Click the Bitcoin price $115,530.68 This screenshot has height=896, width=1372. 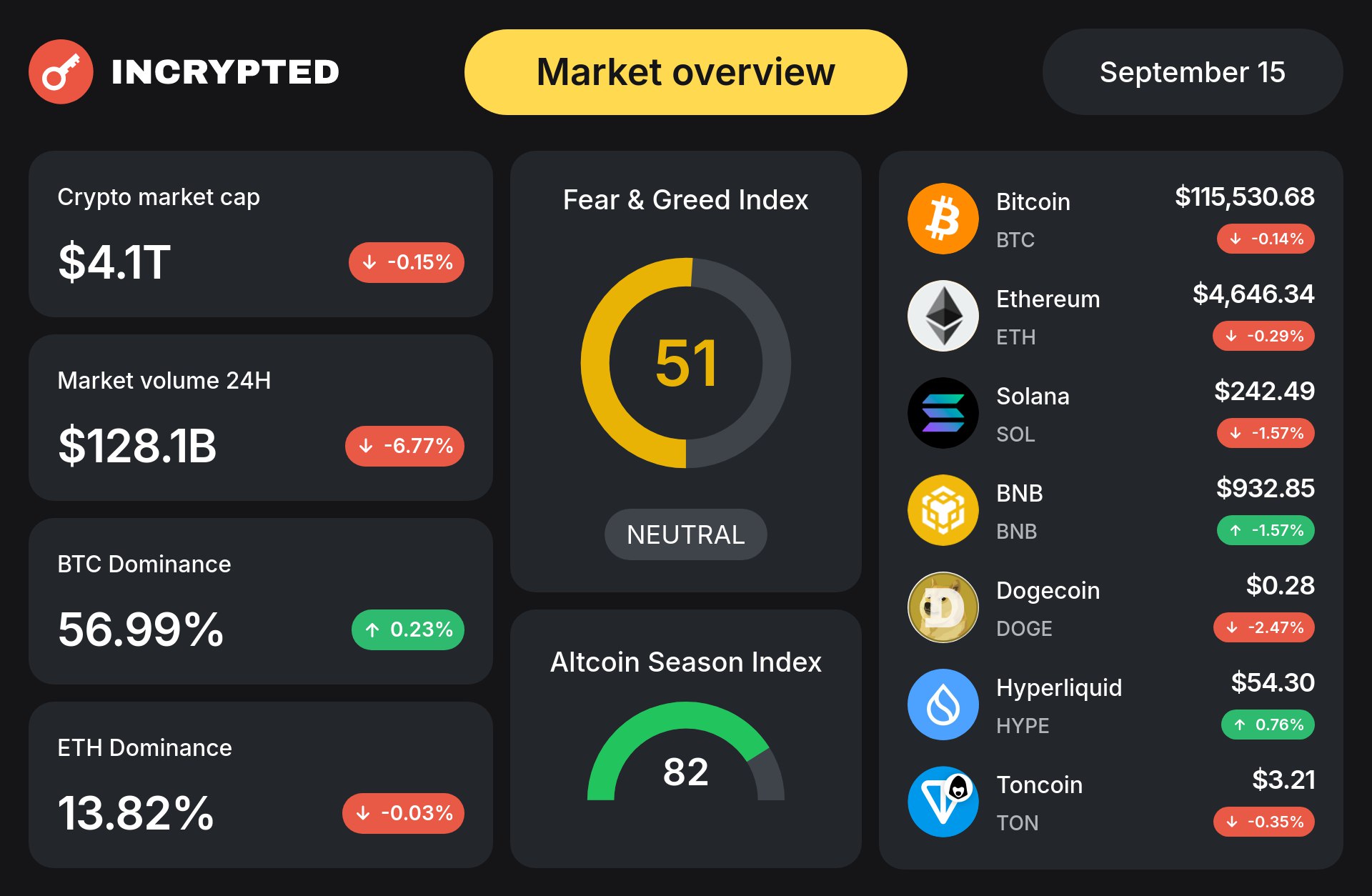tap(1245, 196)
